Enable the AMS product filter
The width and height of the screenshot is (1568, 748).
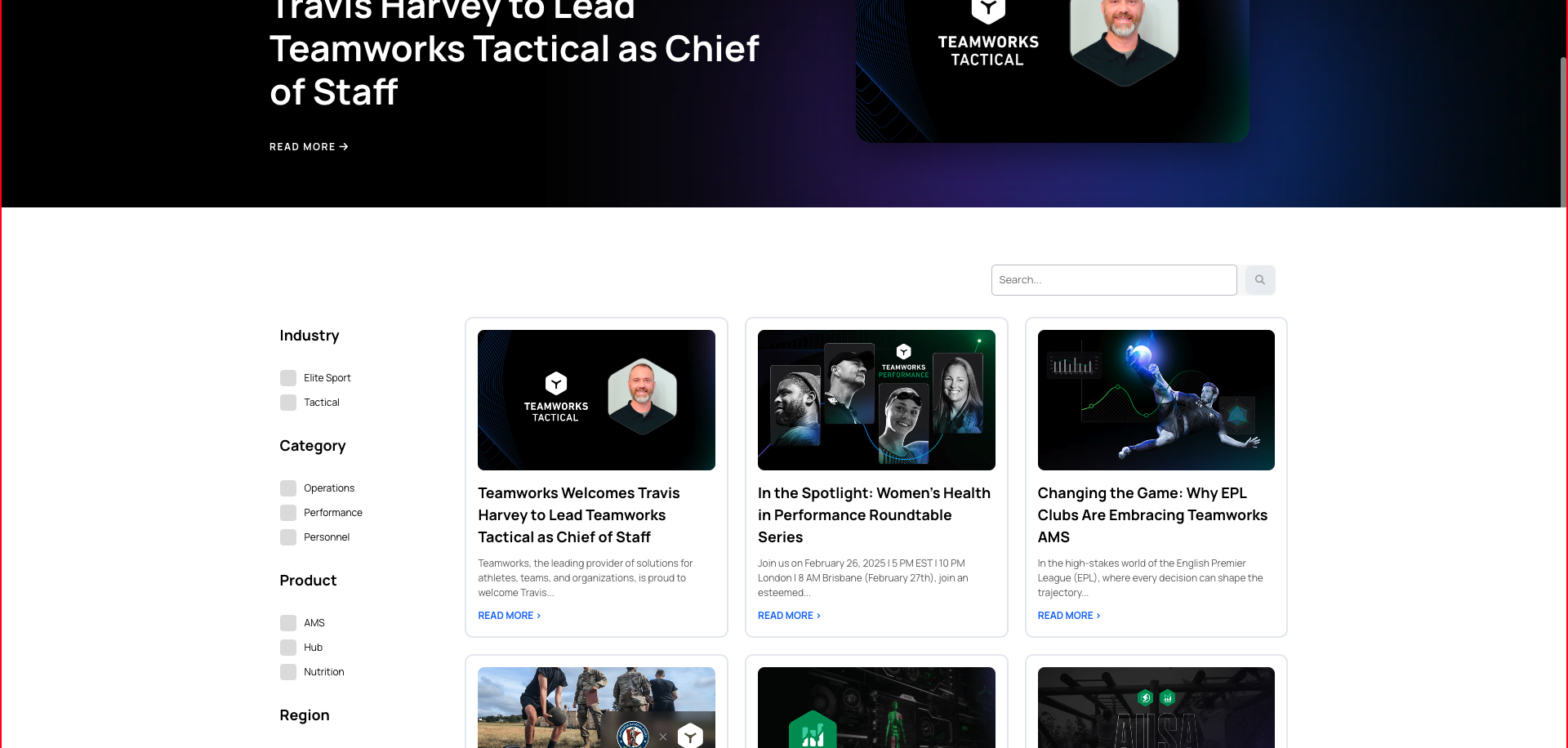tap(288, 623)
